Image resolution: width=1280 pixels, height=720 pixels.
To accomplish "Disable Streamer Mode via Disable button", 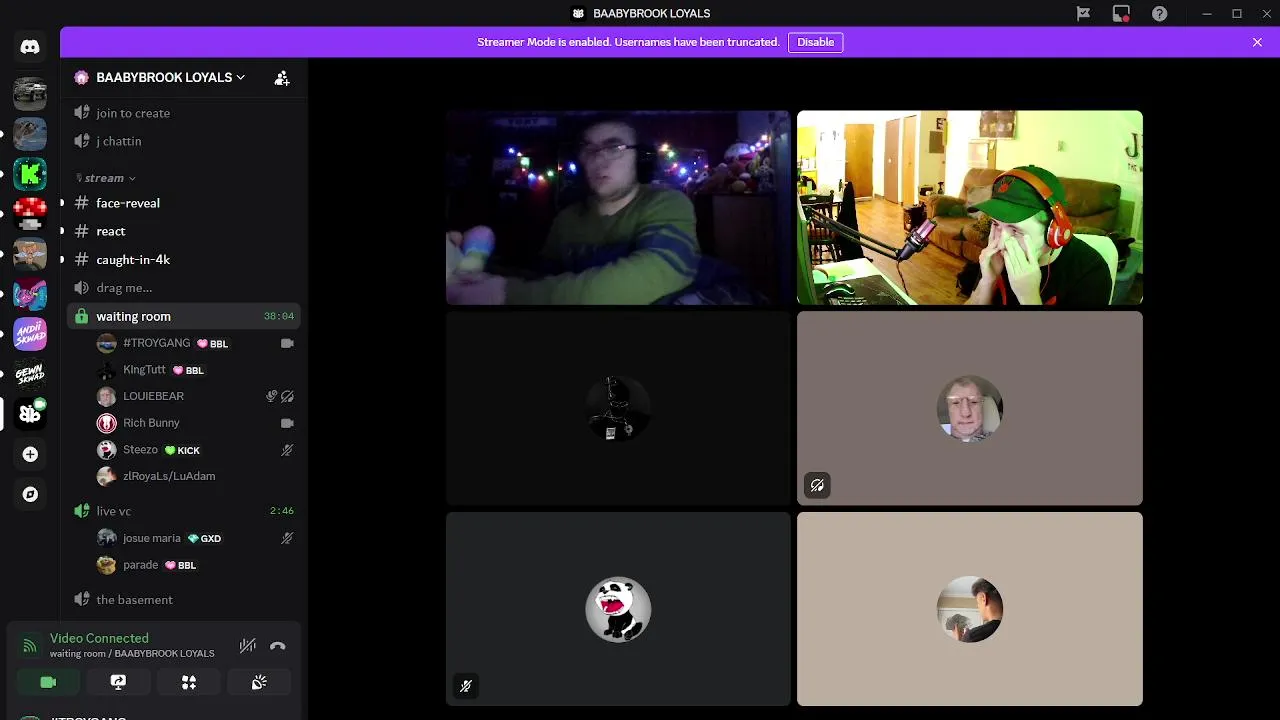I will click(815, 42).
